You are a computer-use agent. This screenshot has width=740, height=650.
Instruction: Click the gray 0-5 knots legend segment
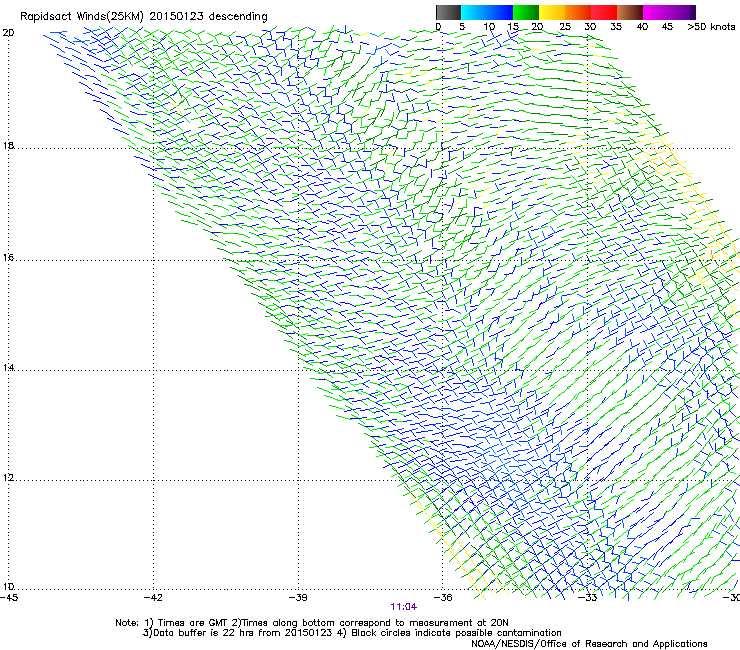448,12
